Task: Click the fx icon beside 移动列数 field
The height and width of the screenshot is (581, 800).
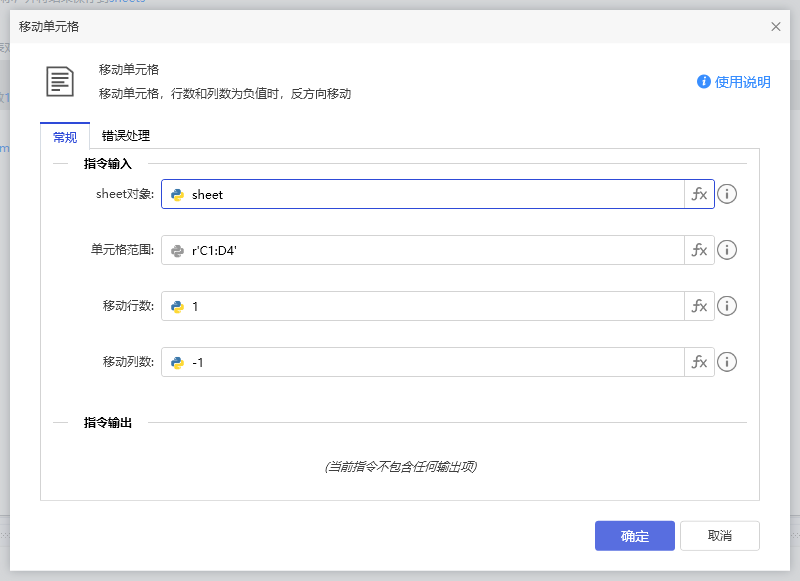Action: pos(699,362)
